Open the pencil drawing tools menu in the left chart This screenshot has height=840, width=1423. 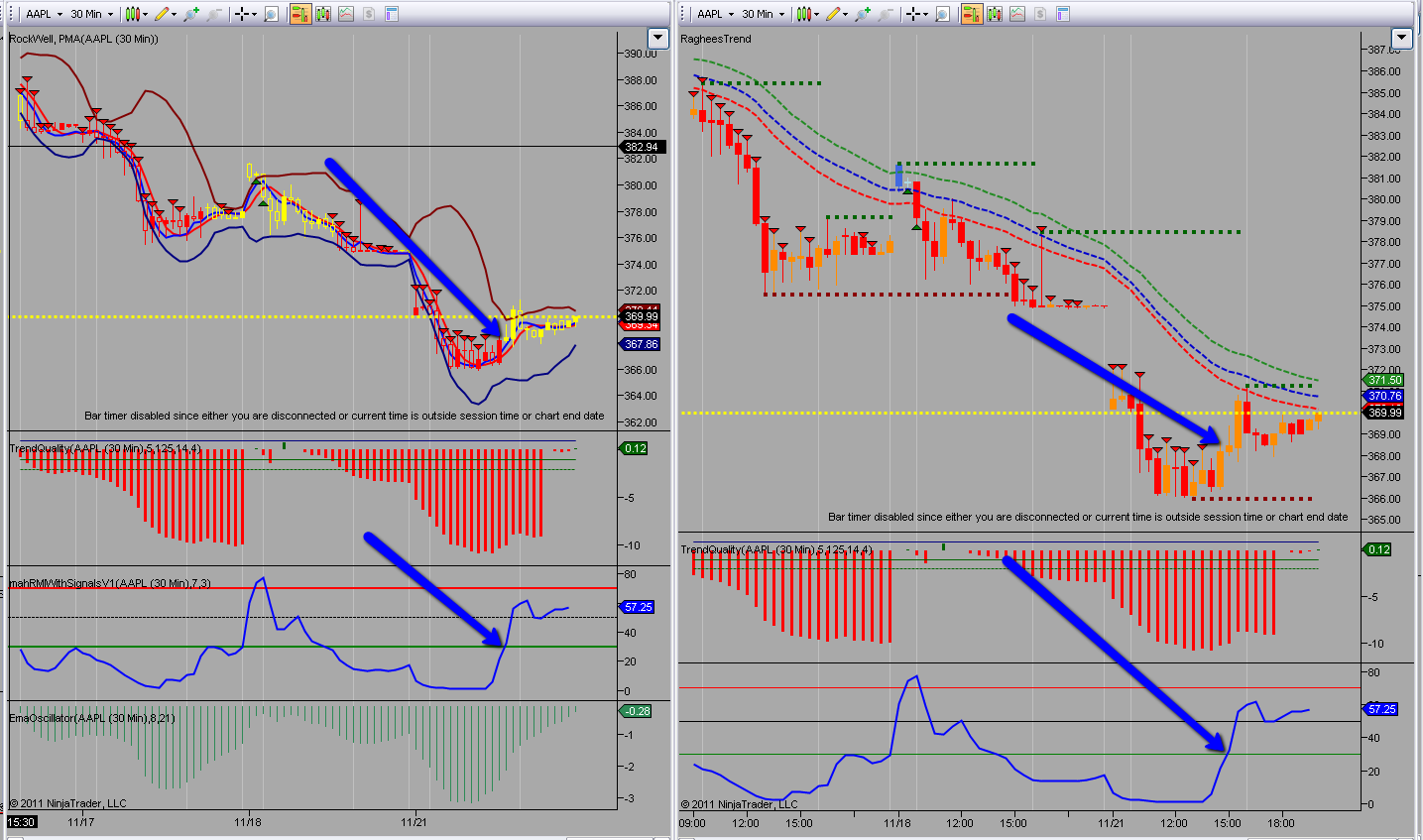point(165,14)
